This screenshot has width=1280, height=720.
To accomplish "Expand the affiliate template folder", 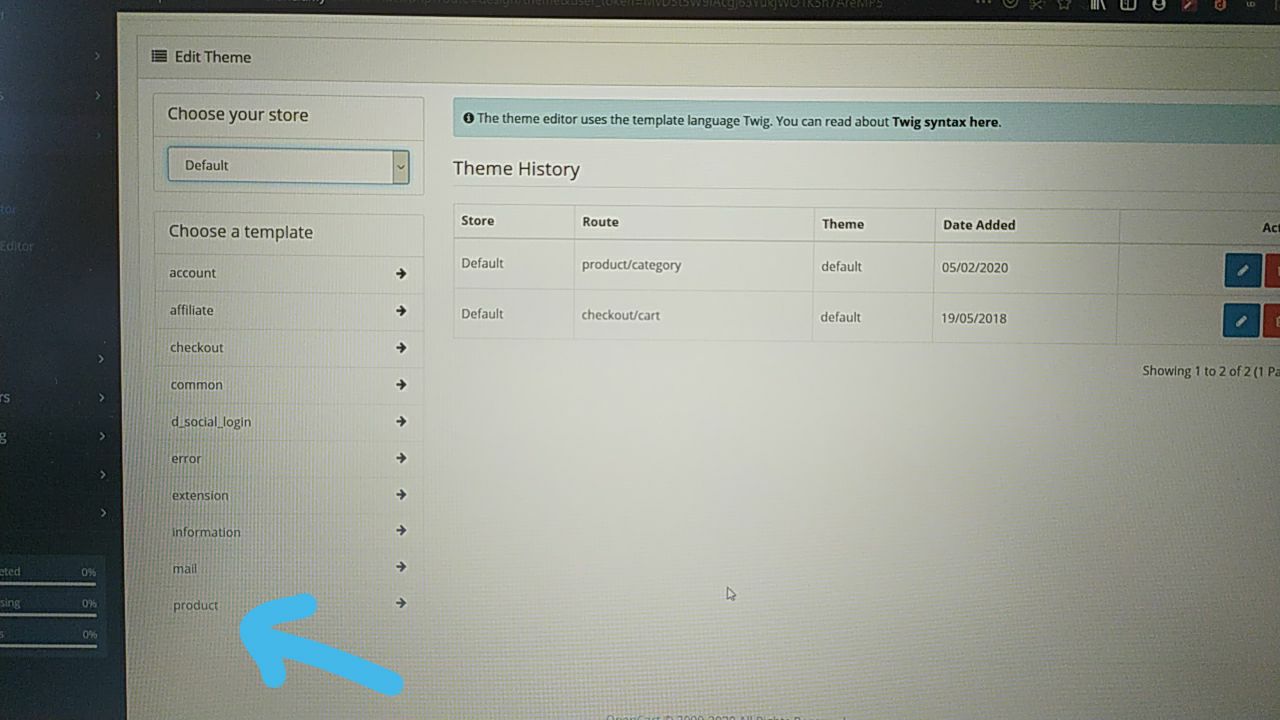I will [x=289, y=310].
